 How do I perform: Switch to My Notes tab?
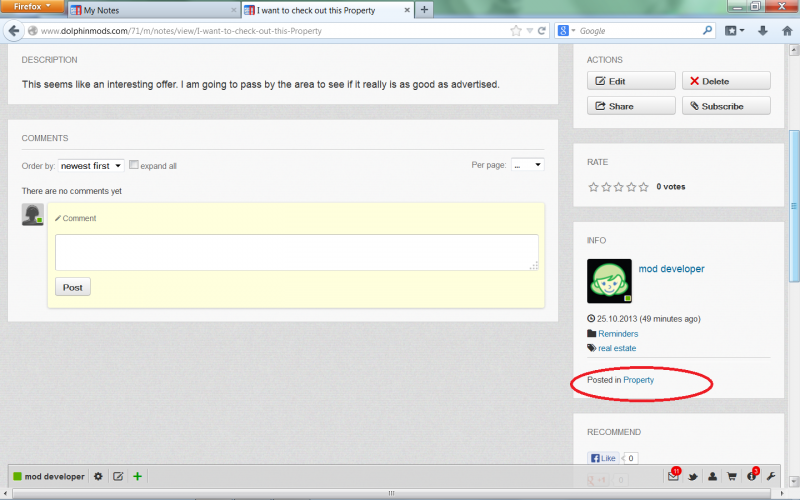(x=153, y=10)
